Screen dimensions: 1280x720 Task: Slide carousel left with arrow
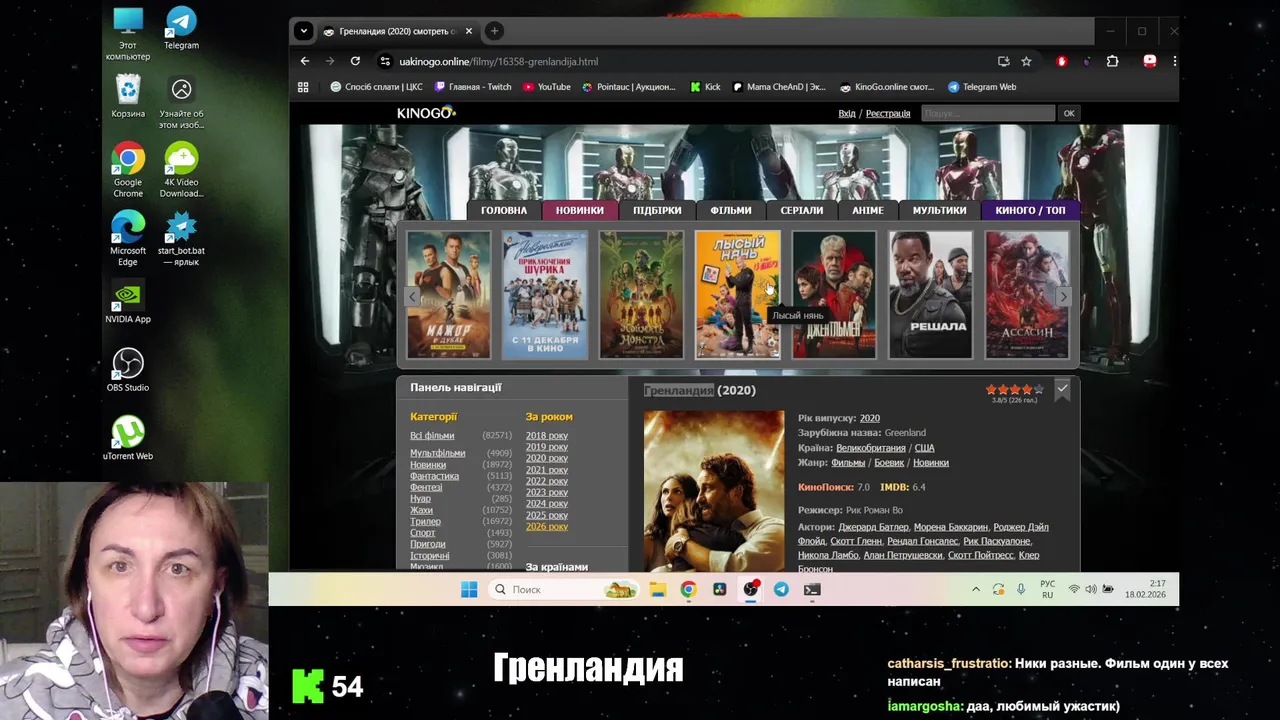coord(412,296)
